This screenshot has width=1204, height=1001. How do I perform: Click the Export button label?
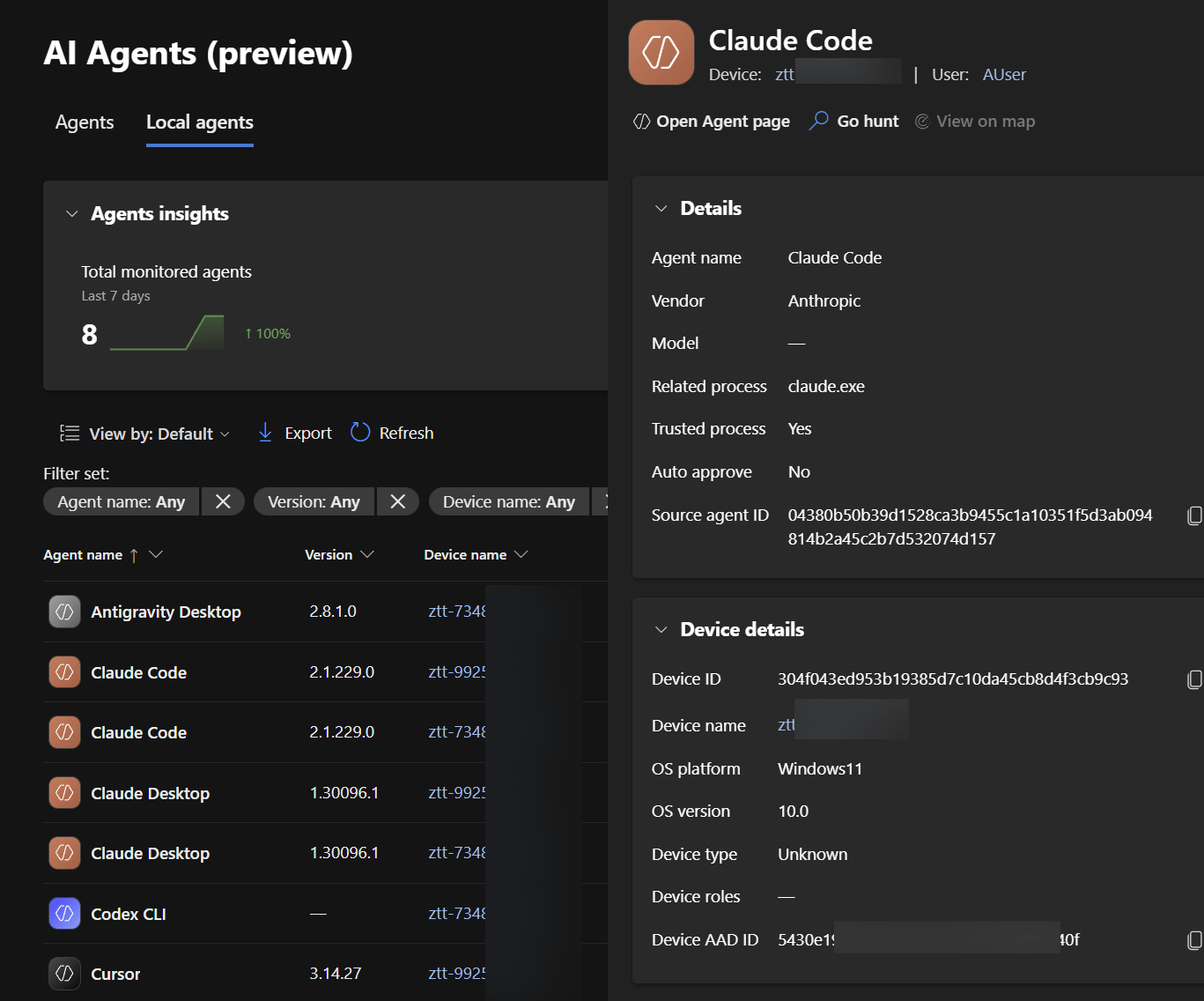pos(308,434)
